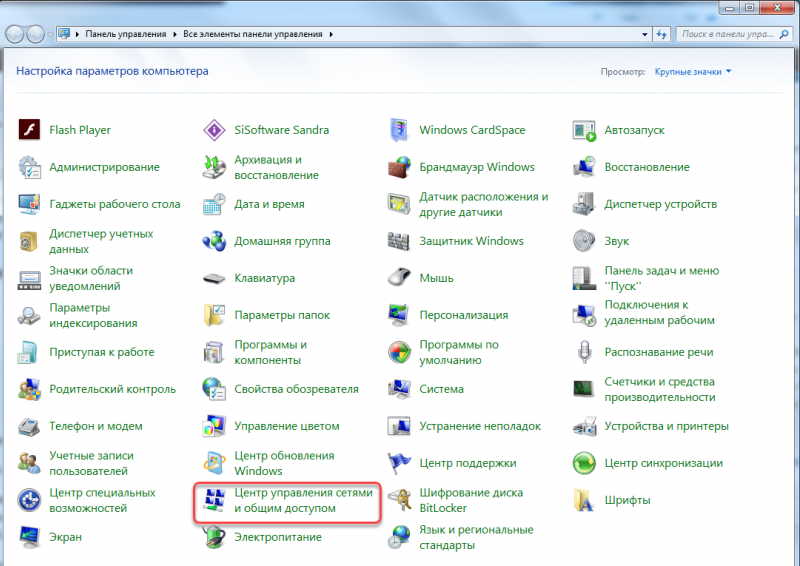Click the Приступая к работе link
800x566 pixels.
pyautogui.click(x=102, y=352)
